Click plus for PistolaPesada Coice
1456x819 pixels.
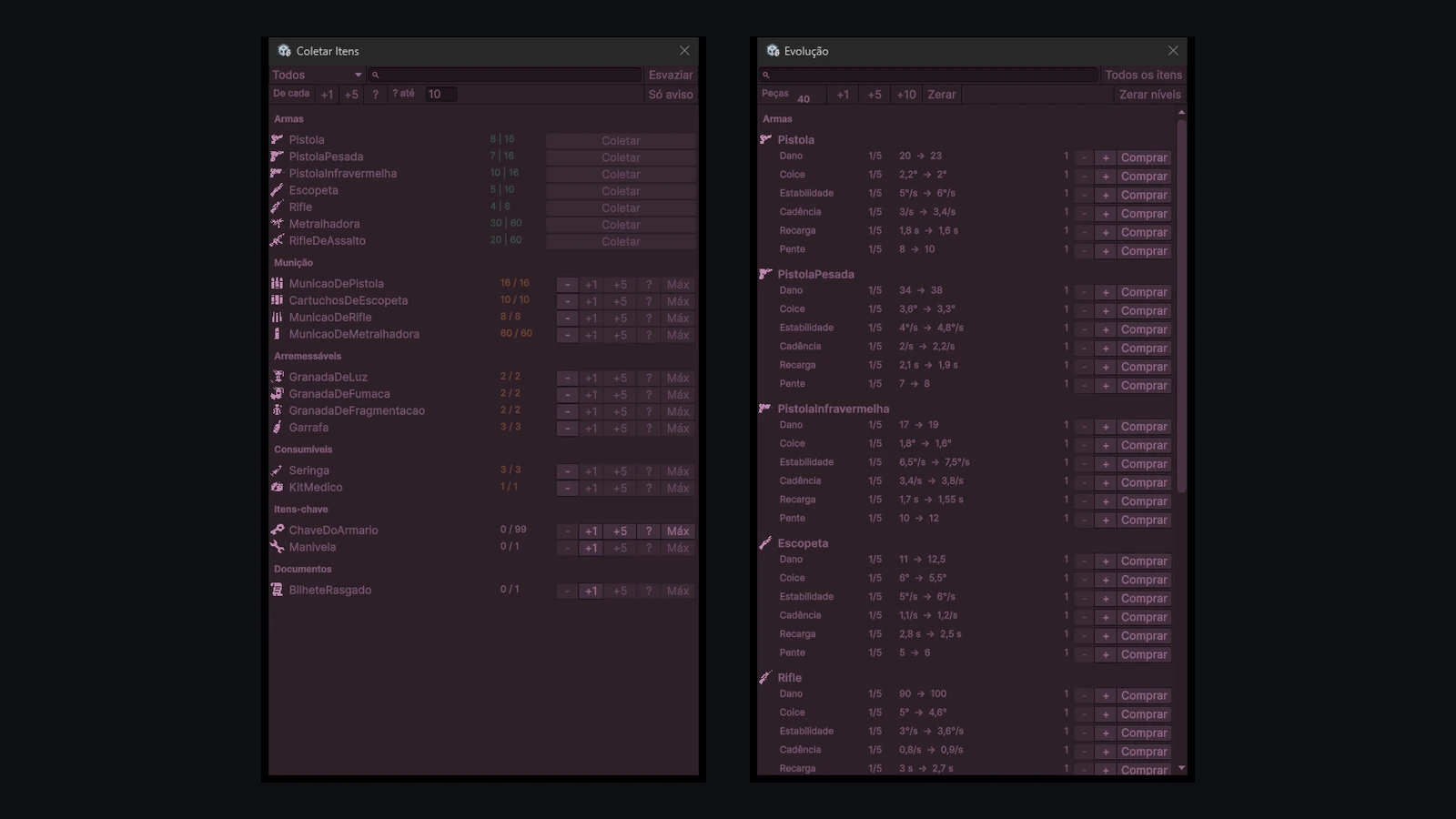tap(1106, 311)
